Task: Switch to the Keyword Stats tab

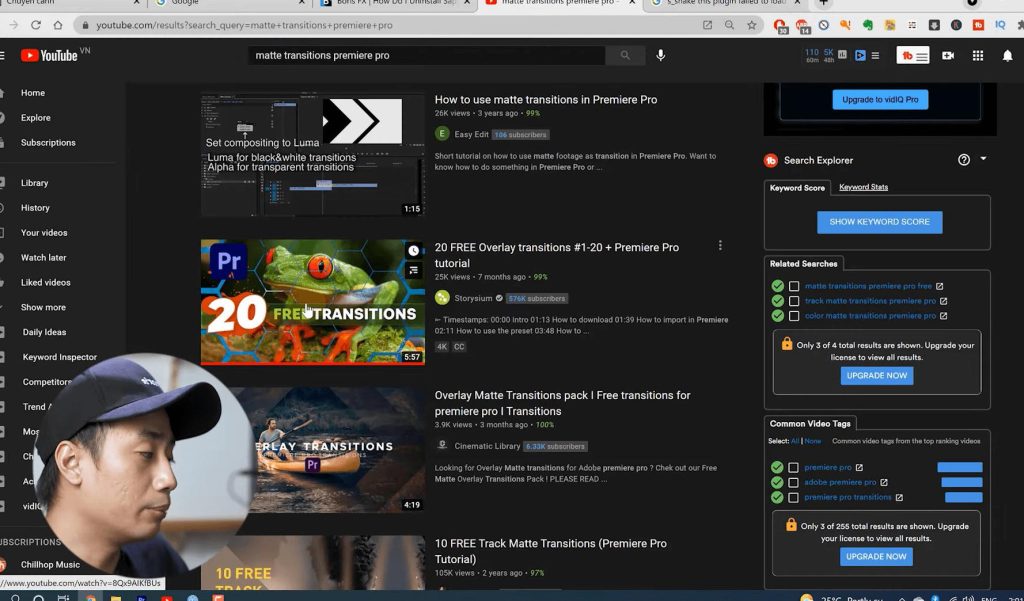Action: click(x=863, y=187)
